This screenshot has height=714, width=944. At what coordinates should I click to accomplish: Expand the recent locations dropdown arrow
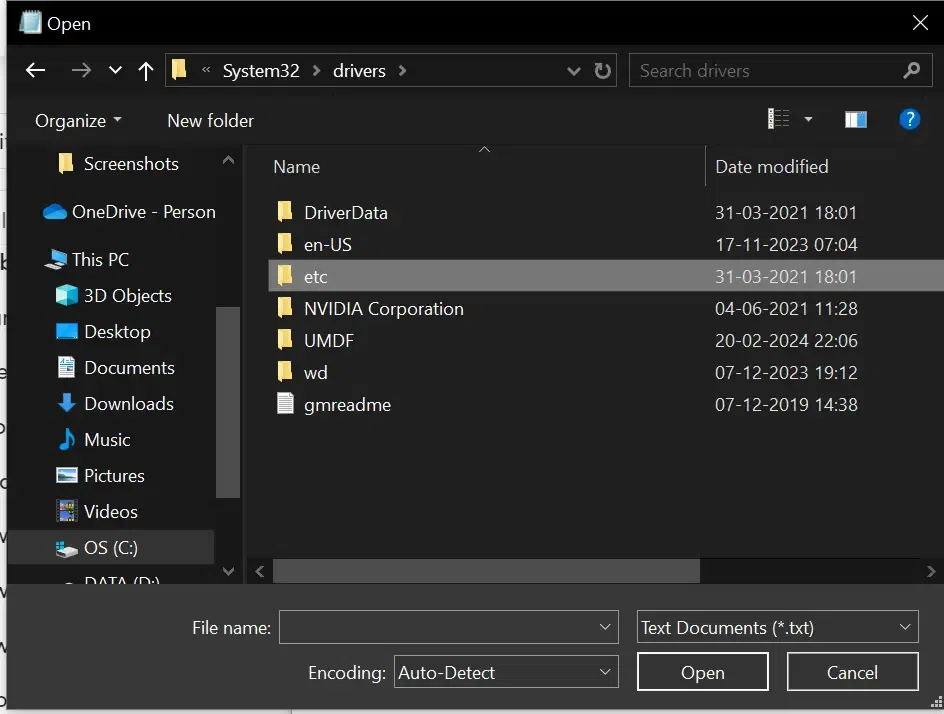[x=115, y=71]
